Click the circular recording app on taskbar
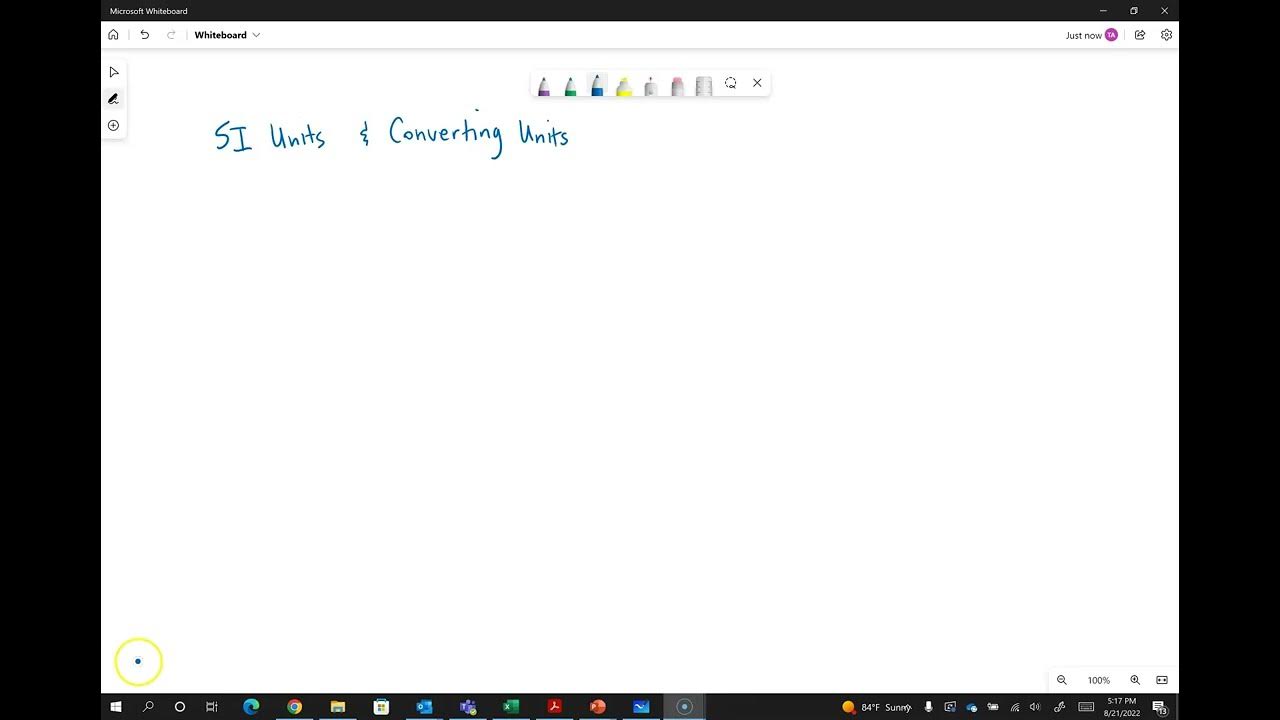Screen dimensions: 1280x720 pyautogui.click(x=684, y=707)
